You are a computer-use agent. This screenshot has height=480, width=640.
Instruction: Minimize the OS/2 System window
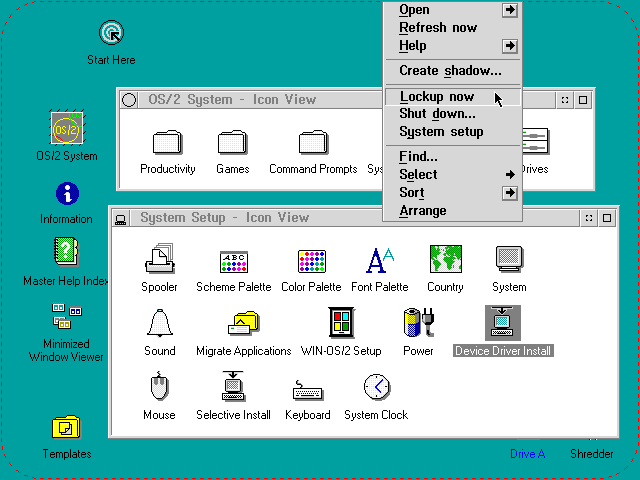tap(565, 100)
